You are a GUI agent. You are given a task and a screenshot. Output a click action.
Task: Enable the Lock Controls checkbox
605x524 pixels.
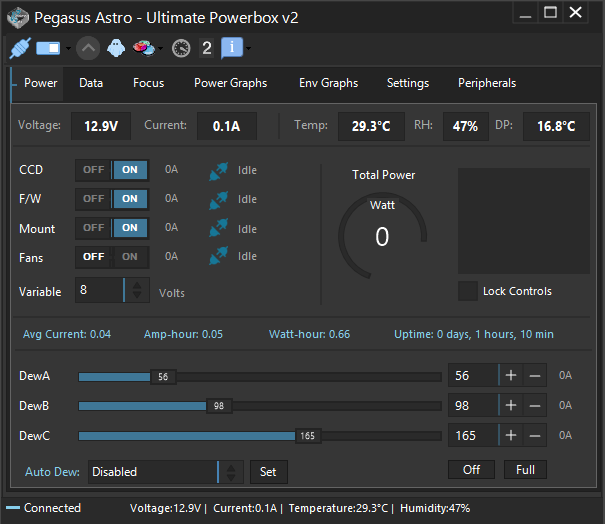[468, 291]
